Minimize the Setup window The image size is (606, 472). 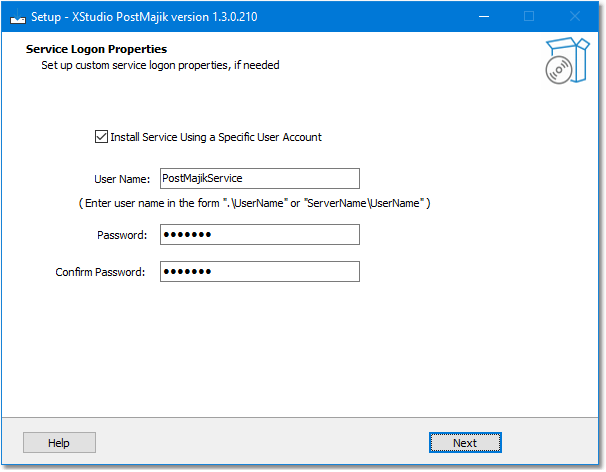coord(484,17)
